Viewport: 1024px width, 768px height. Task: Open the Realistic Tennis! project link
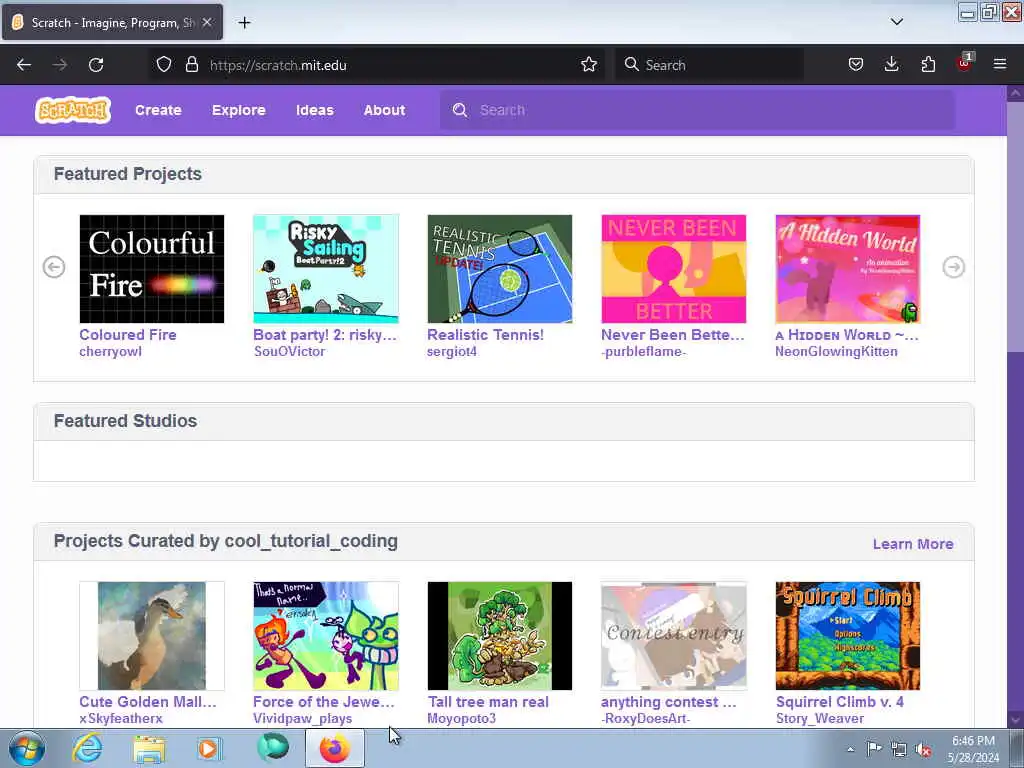[x=485, y=335]
